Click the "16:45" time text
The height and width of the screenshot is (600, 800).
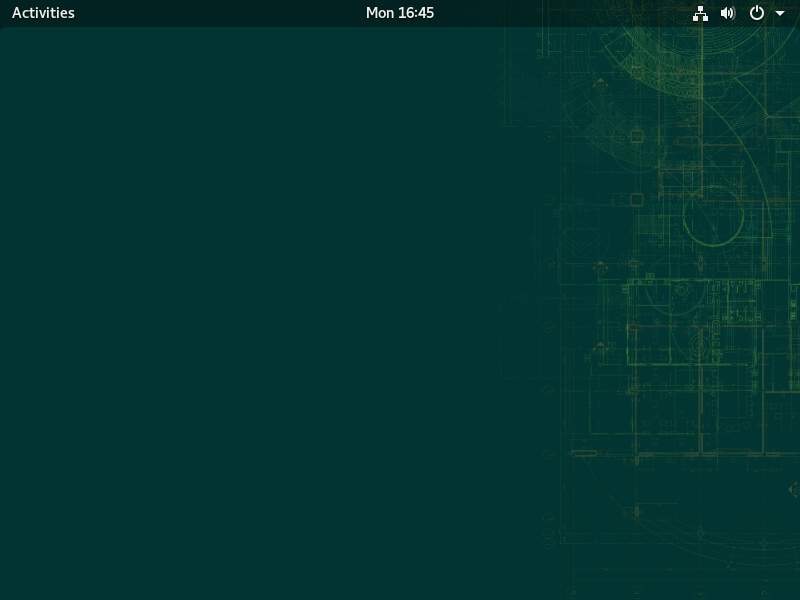416,13
